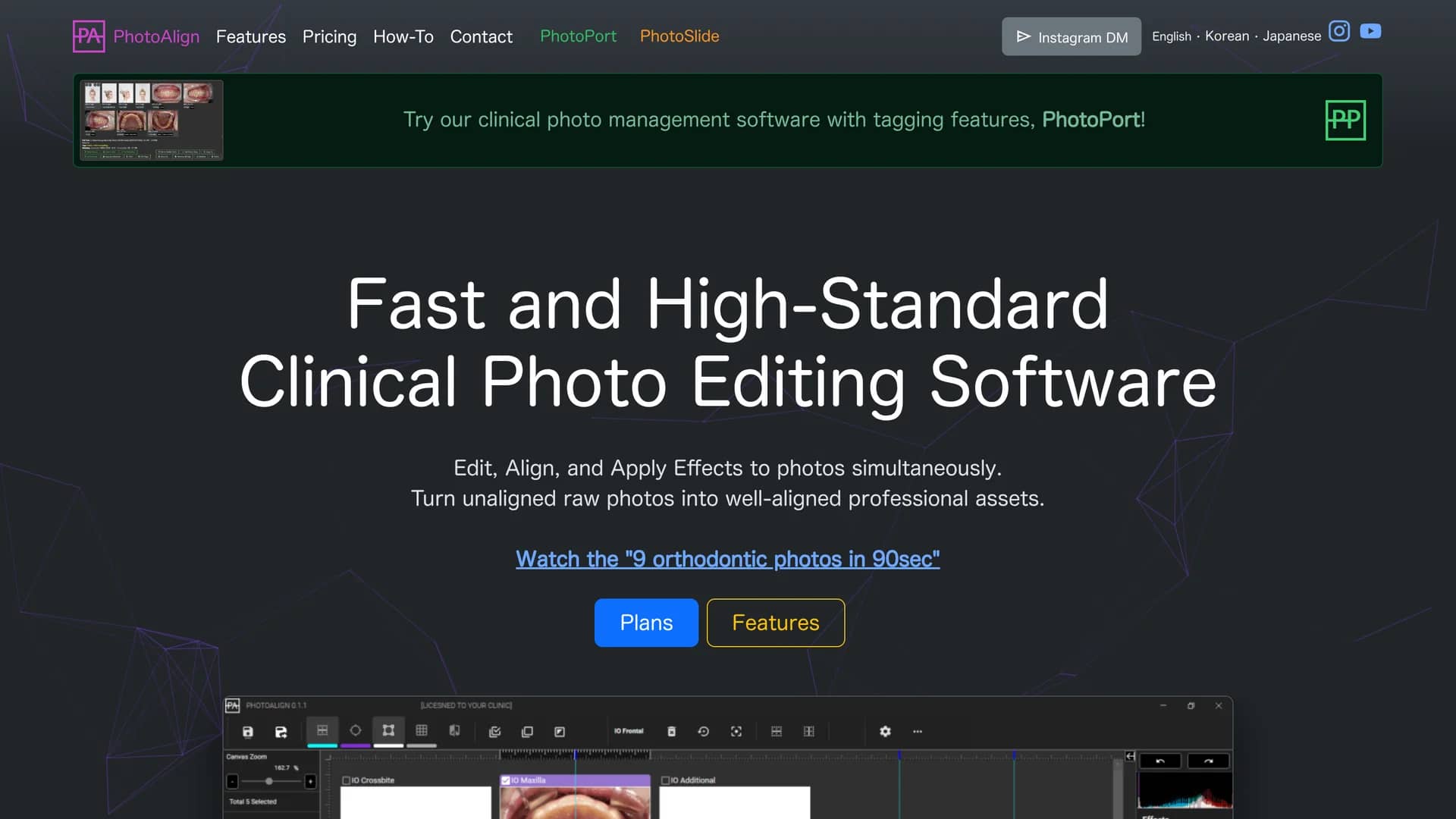
Task: Click the PA logo icon in header
Action: [x=89, y=36]
